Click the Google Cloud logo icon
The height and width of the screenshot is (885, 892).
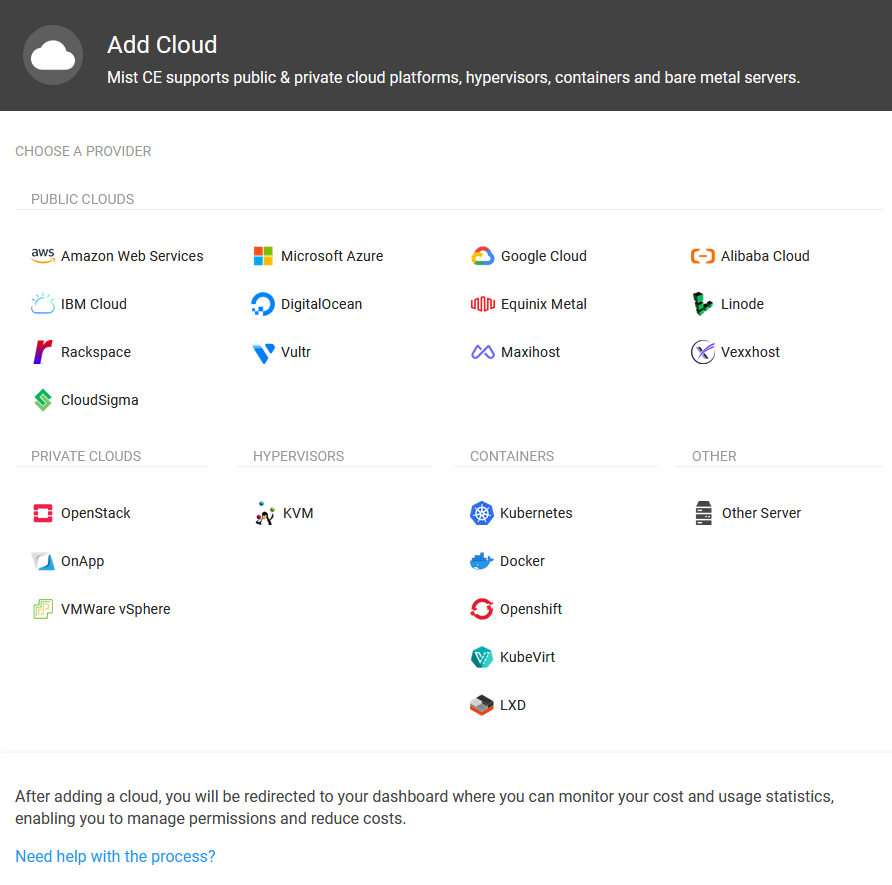coord(483,256)
